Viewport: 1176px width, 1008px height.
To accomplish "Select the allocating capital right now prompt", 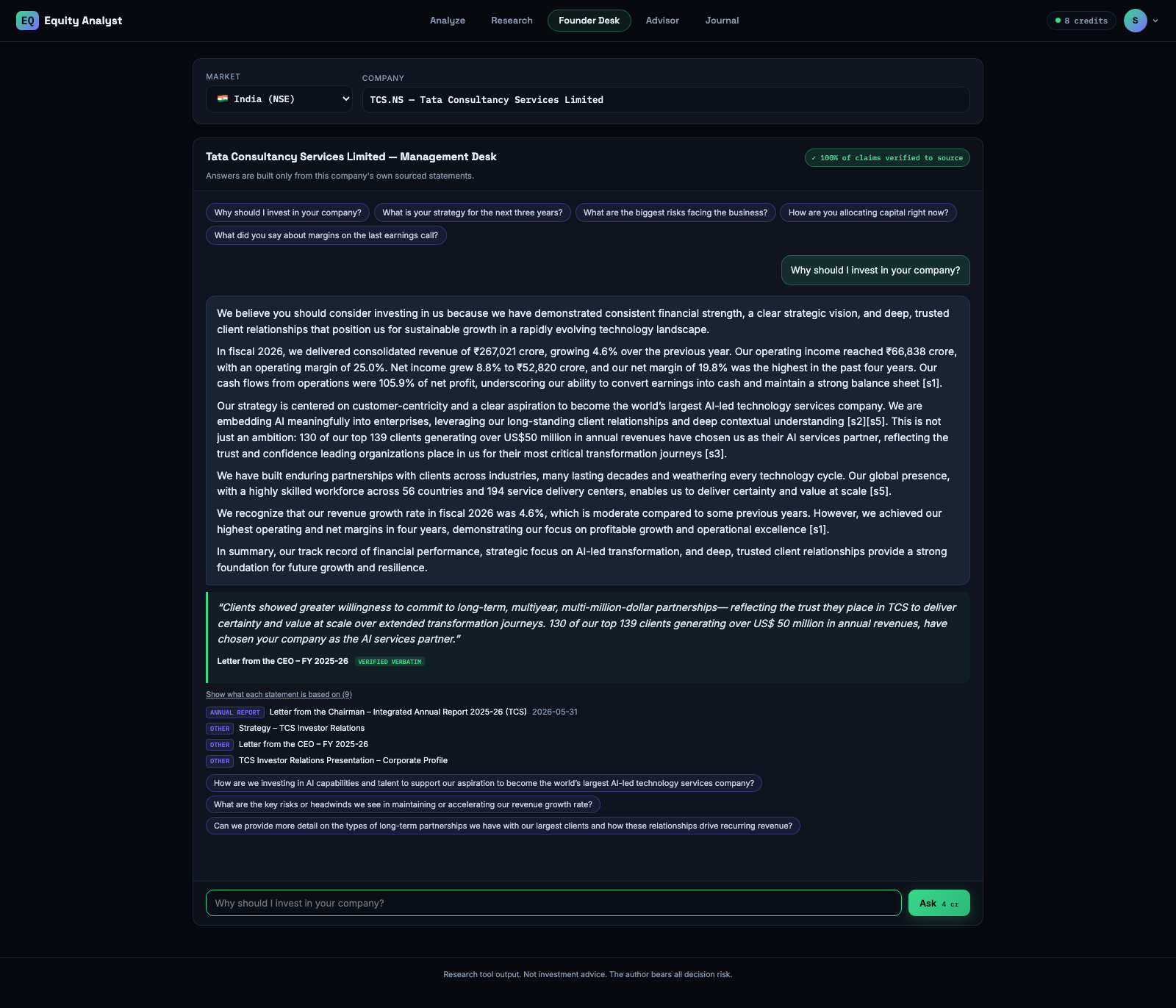I will (x=868, y=212).
